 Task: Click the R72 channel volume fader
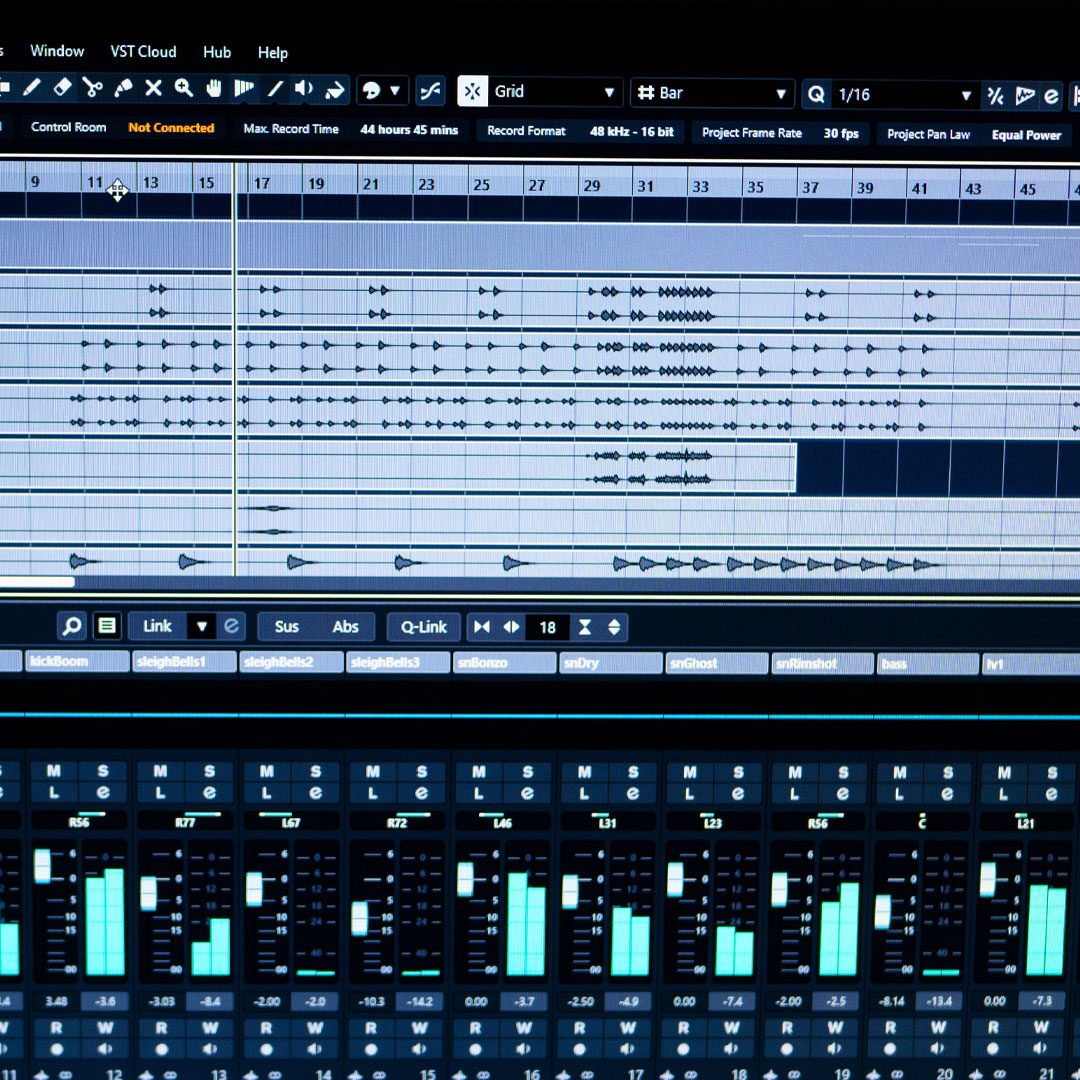point(360,917)
